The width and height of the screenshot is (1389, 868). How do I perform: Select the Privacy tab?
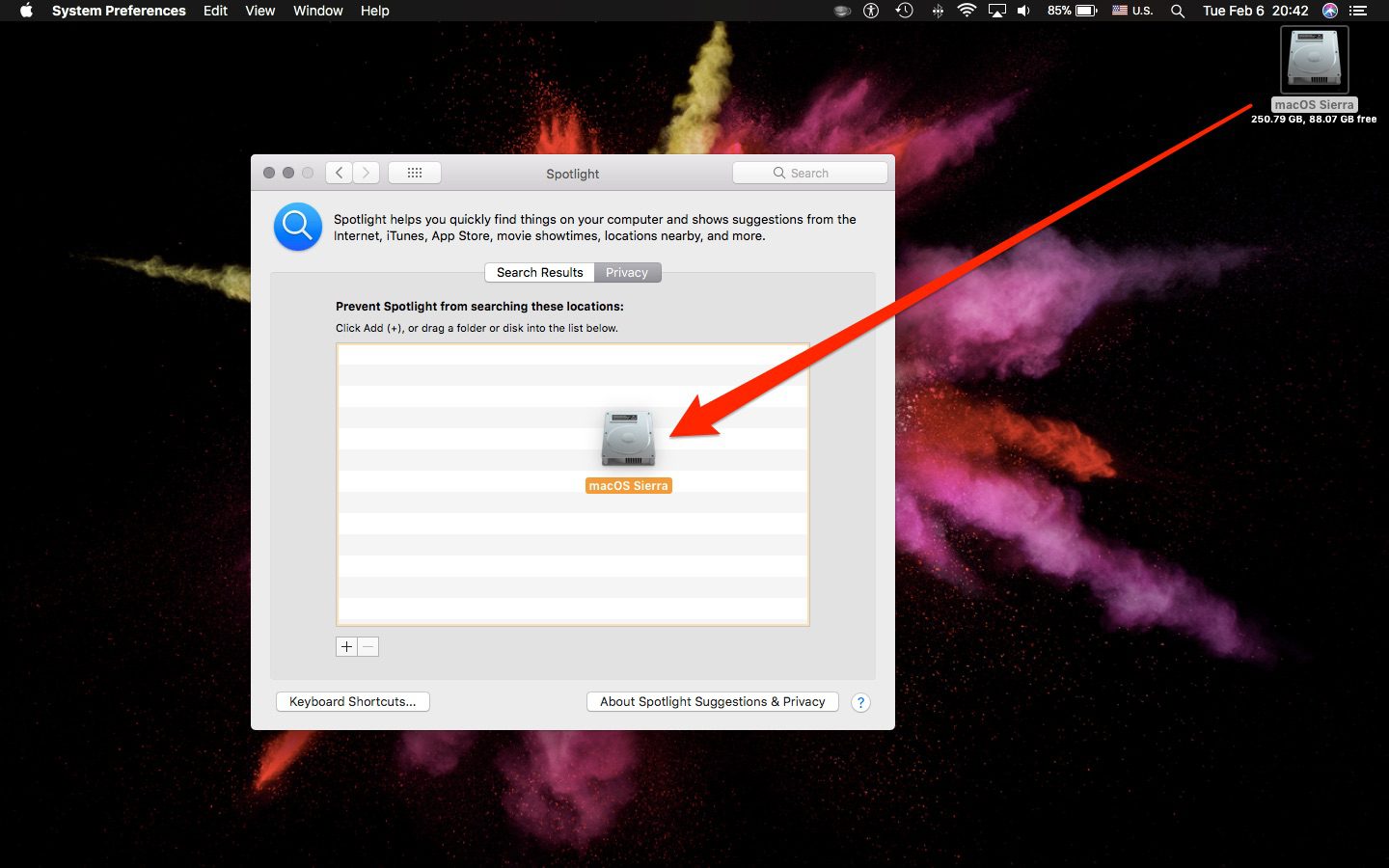tap(627, 273)
